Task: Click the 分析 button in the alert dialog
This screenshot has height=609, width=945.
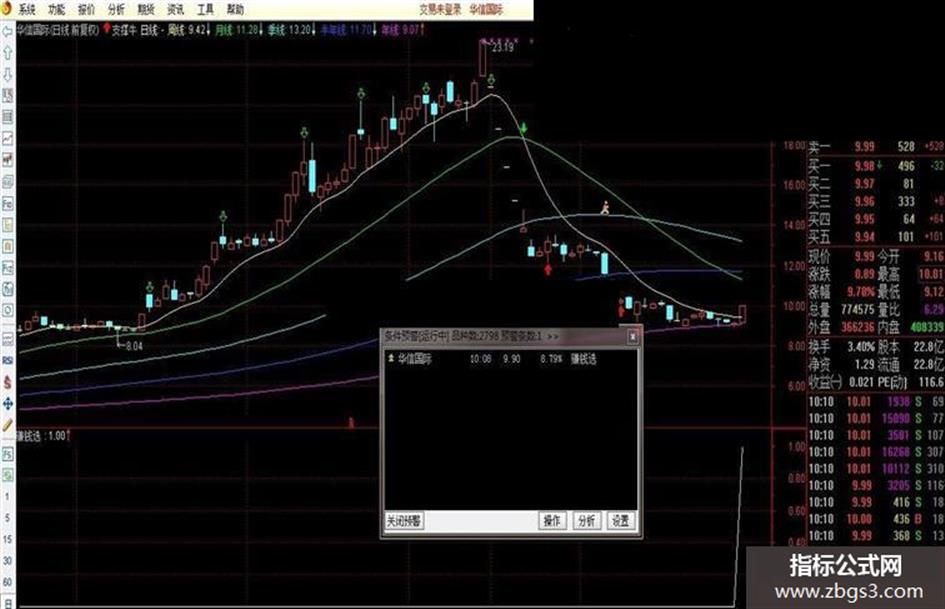Action: pos(586,520)
